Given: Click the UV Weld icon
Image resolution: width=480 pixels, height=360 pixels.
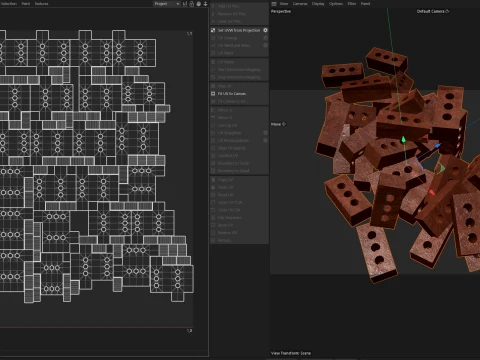Looking at the screenshot, I should pyautogui.click(x=213, y=53).
